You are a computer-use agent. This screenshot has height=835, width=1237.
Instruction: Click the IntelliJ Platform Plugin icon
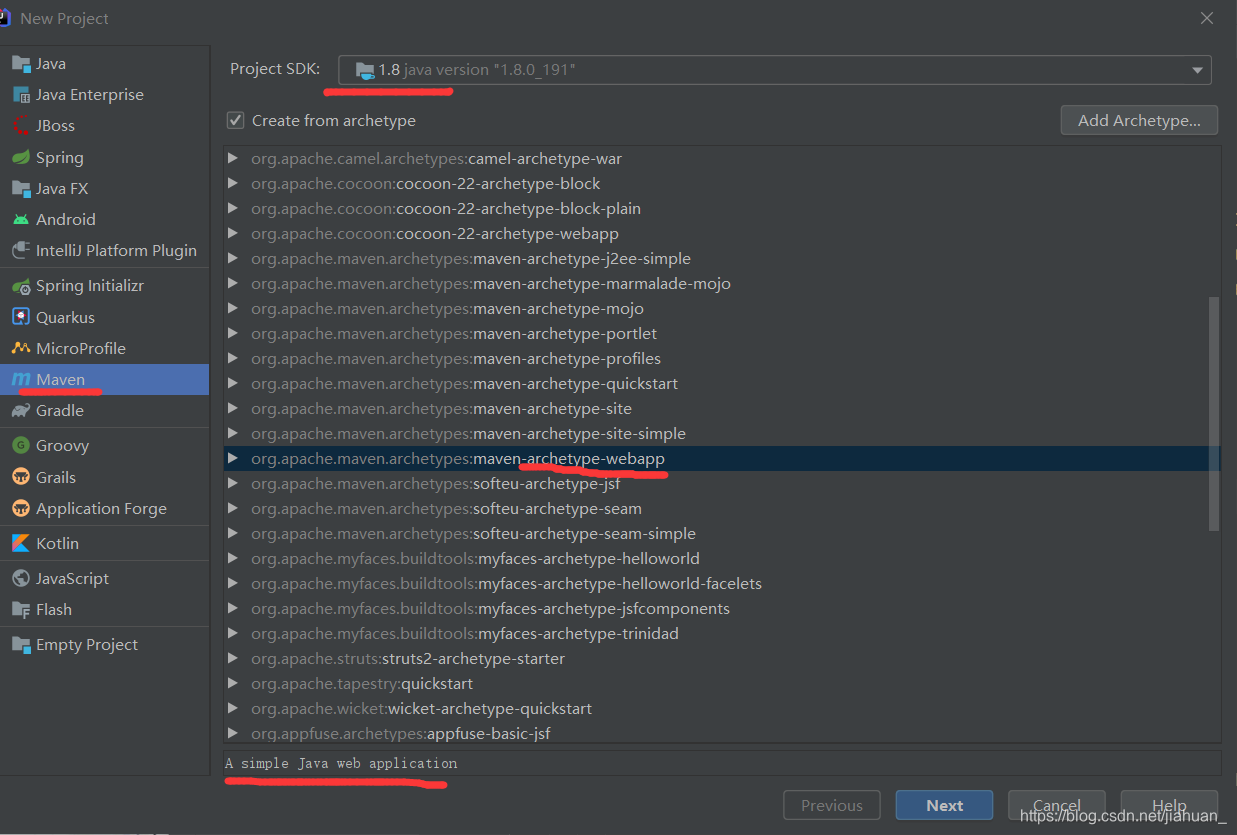(21, 251)
